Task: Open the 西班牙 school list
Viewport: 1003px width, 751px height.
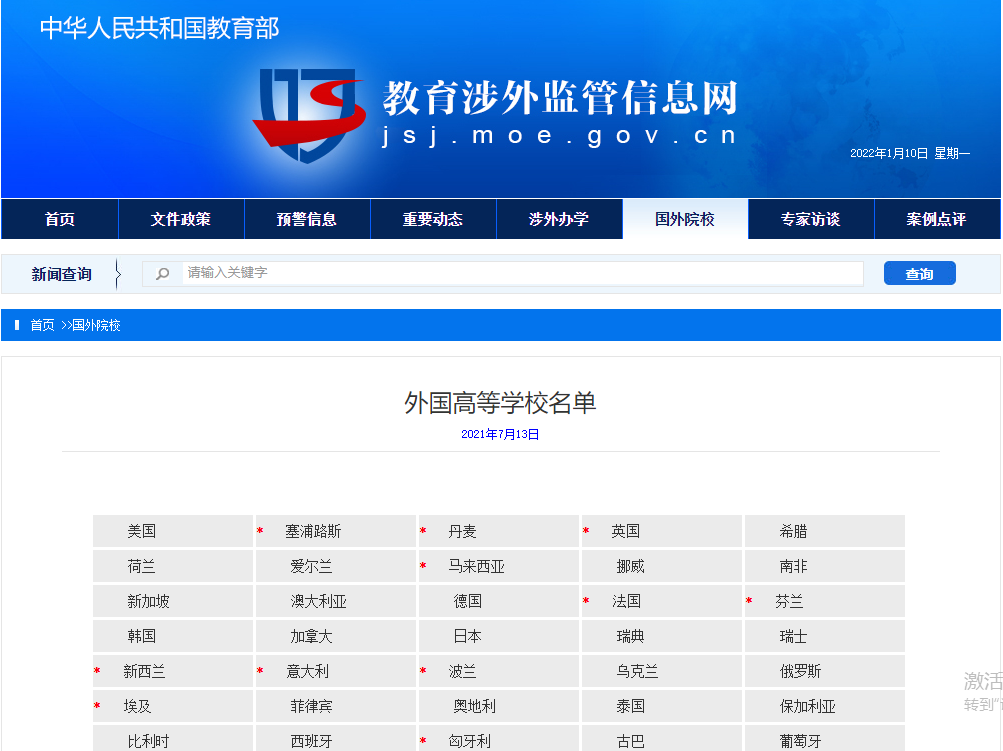Action: pos(312,741)
